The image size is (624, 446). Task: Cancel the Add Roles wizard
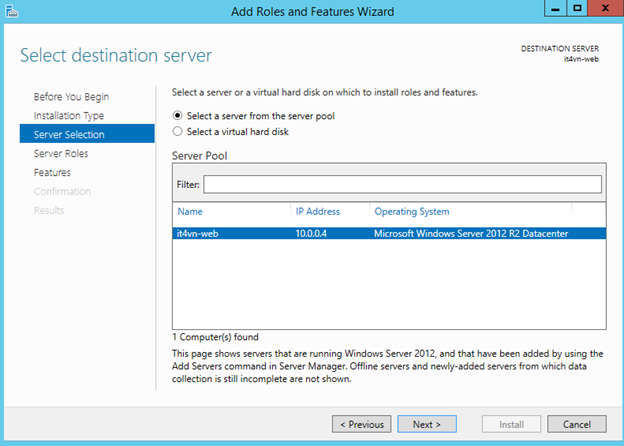click(x=576, y=424)
